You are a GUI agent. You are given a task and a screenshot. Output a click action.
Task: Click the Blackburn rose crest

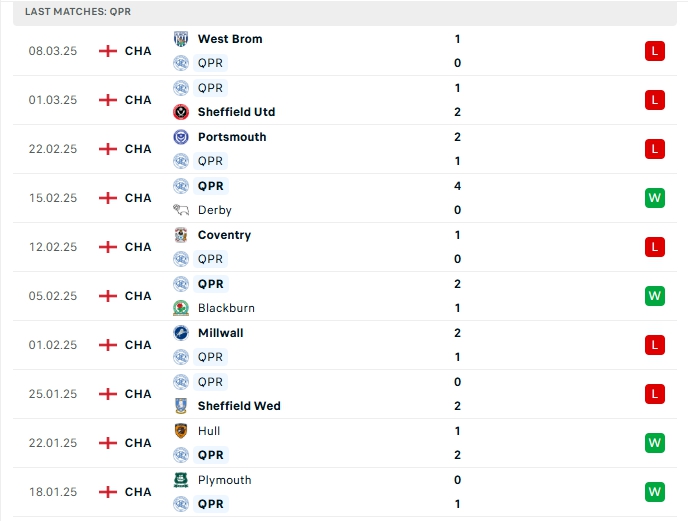click(181, 308)
